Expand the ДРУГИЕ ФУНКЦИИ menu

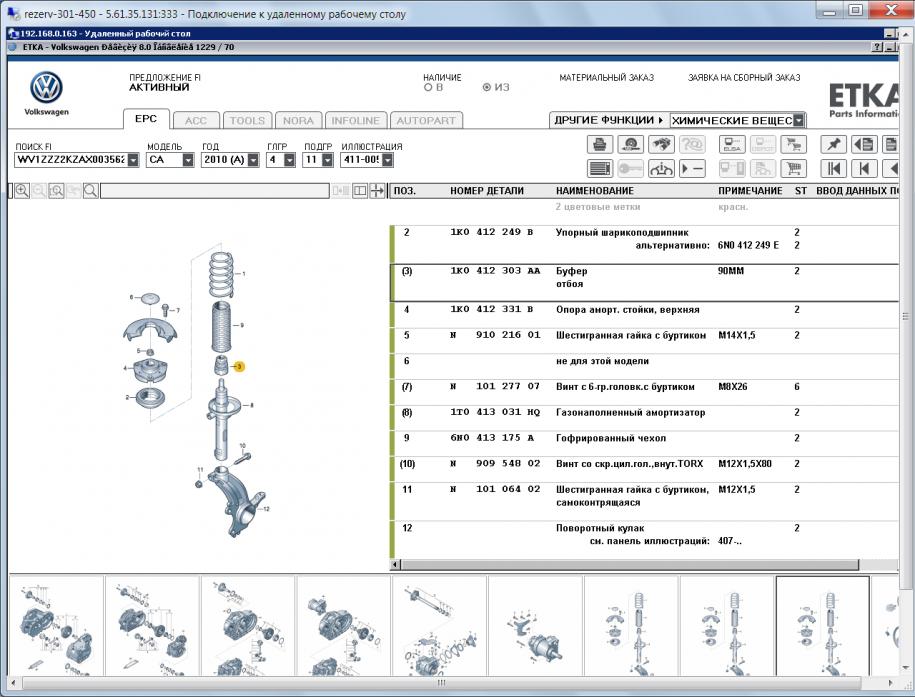(609, 120)
